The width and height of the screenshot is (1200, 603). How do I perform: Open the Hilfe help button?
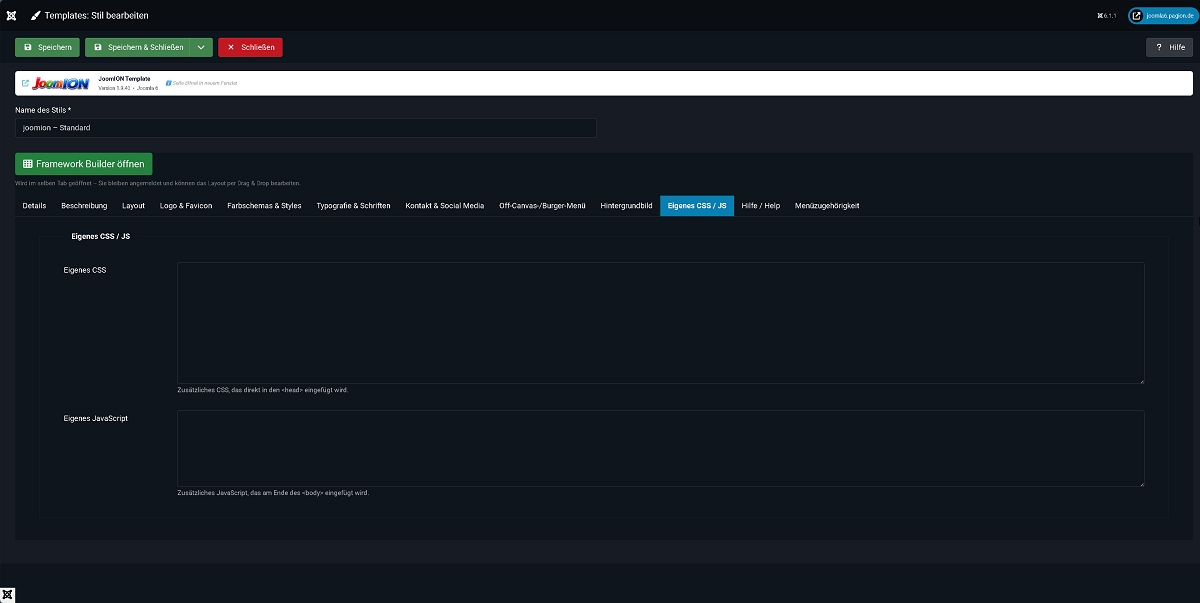click(x=1169, y=47)
